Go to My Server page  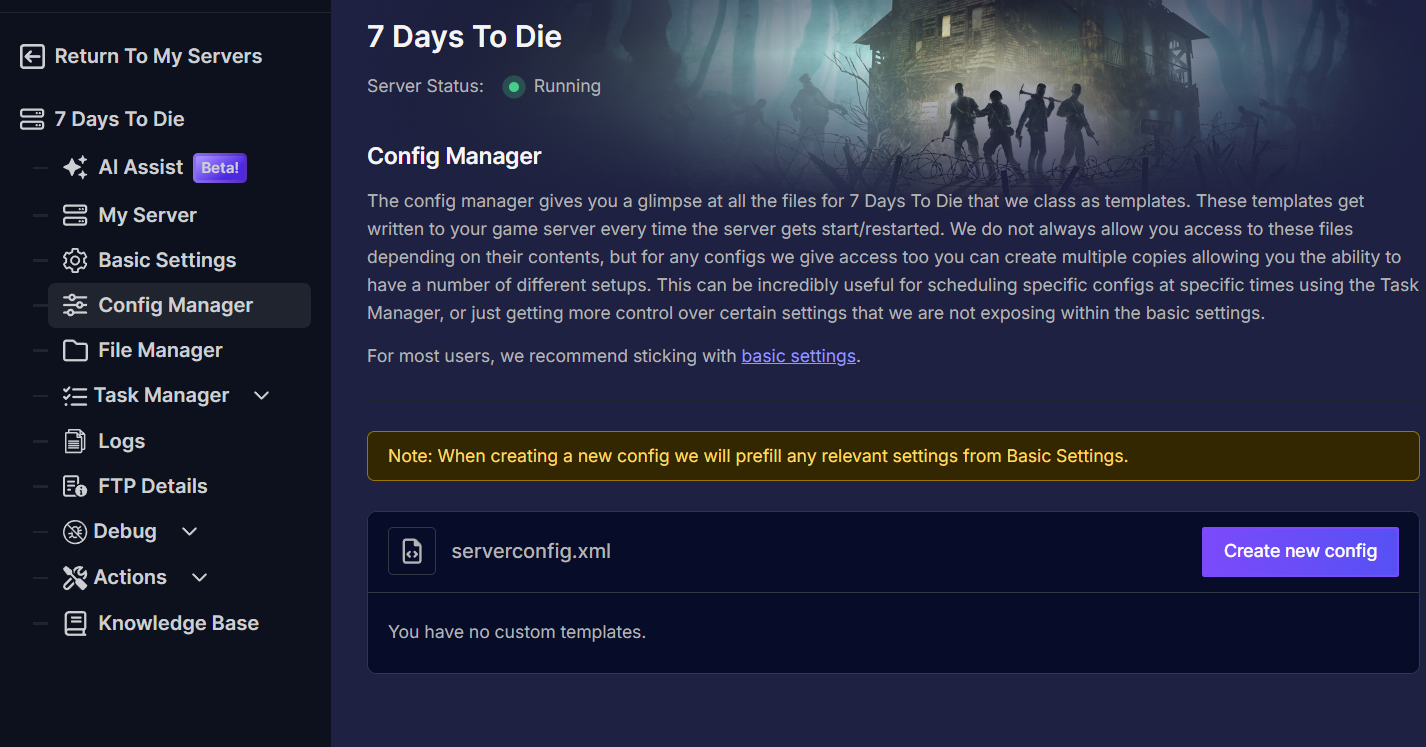click(x=147, y=215)
